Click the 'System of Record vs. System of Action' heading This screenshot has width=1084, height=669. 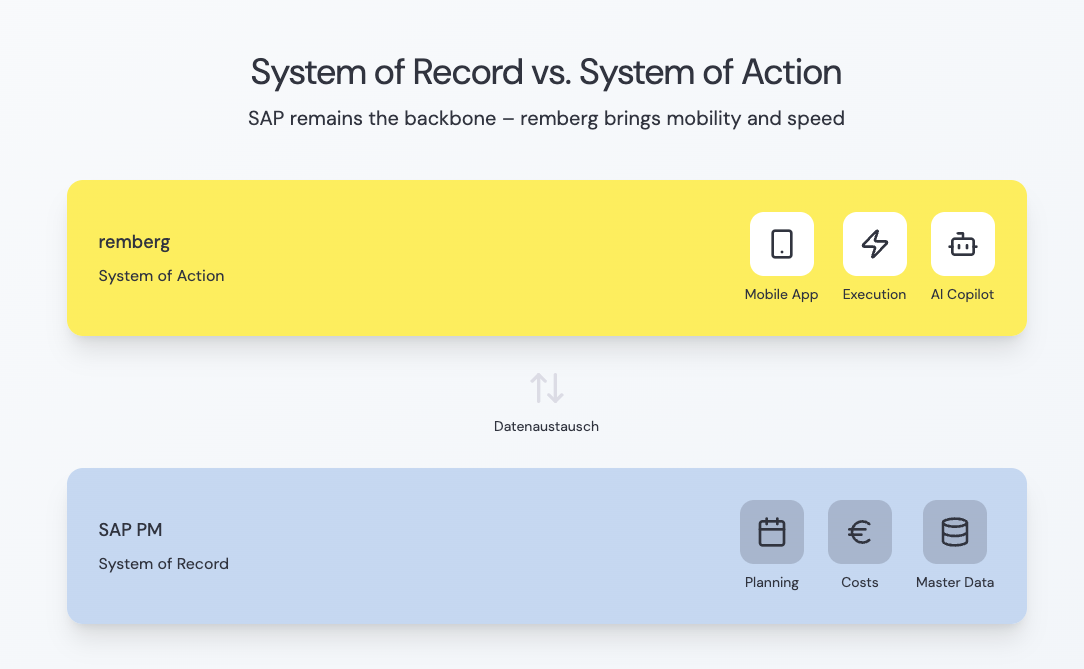point(546,72)
